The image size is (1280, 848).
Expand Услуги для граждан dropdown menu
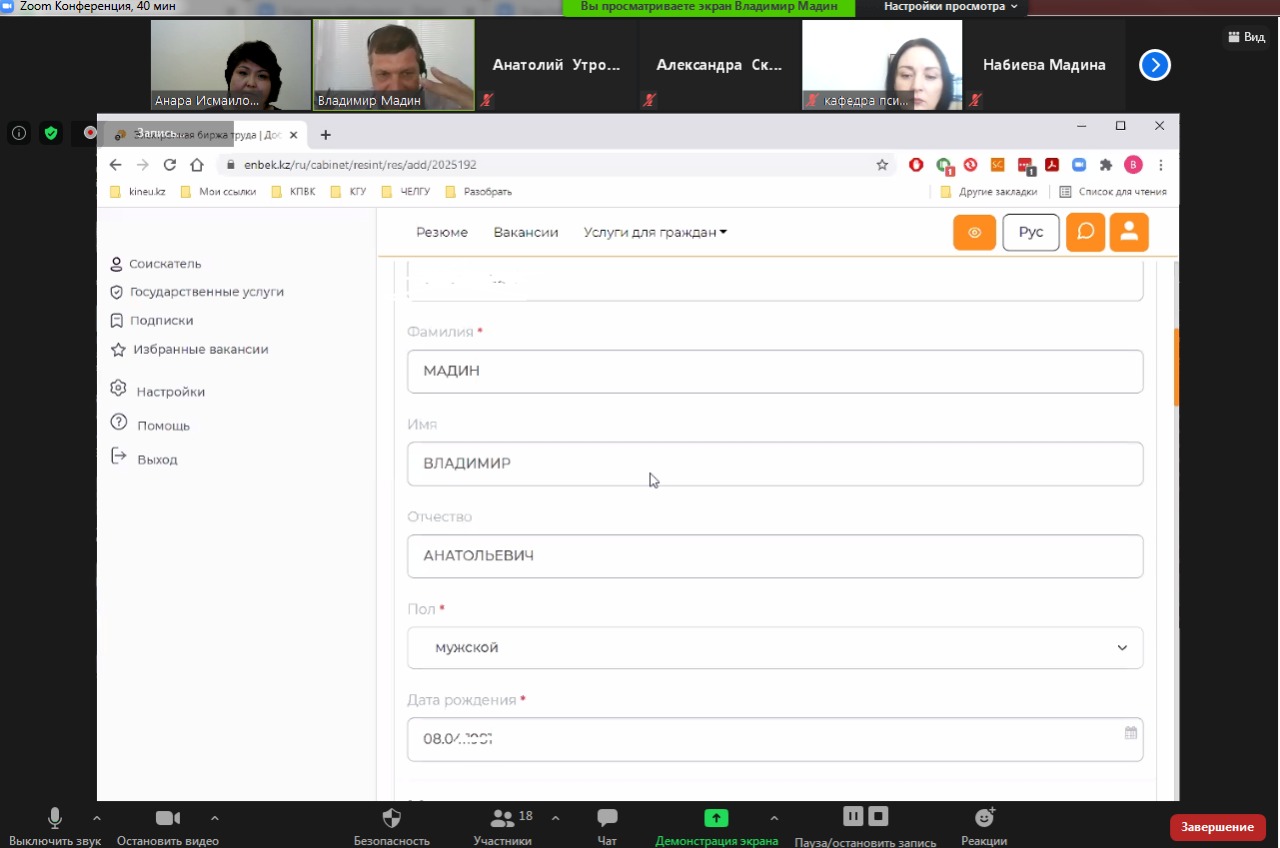[656, 232]
